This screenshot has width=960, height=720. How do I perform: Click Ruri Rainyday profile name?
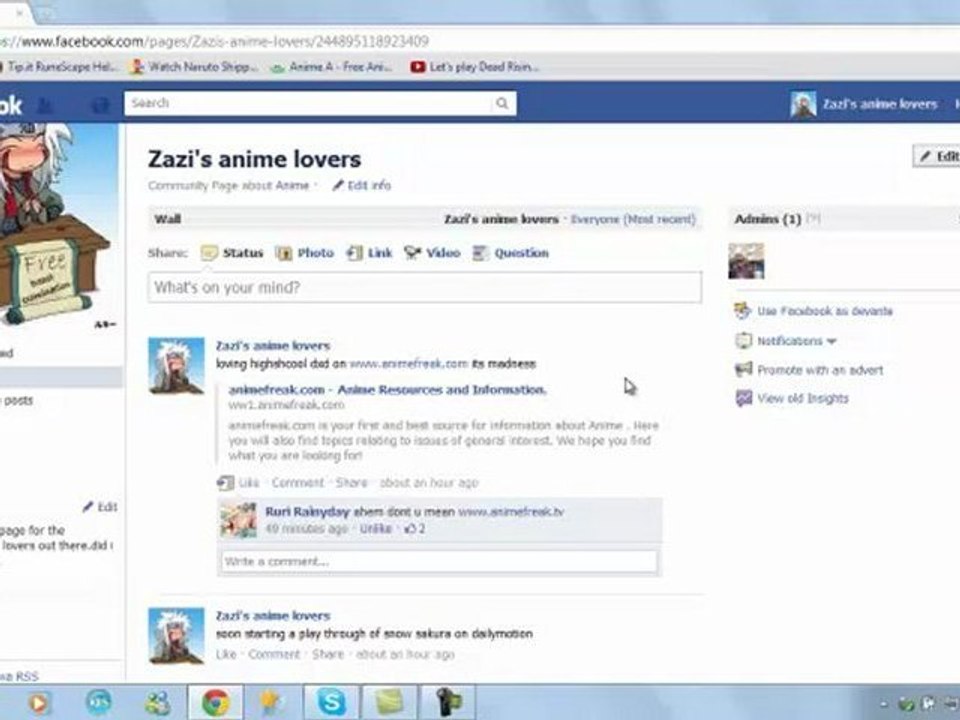click(x=307, y=511)
